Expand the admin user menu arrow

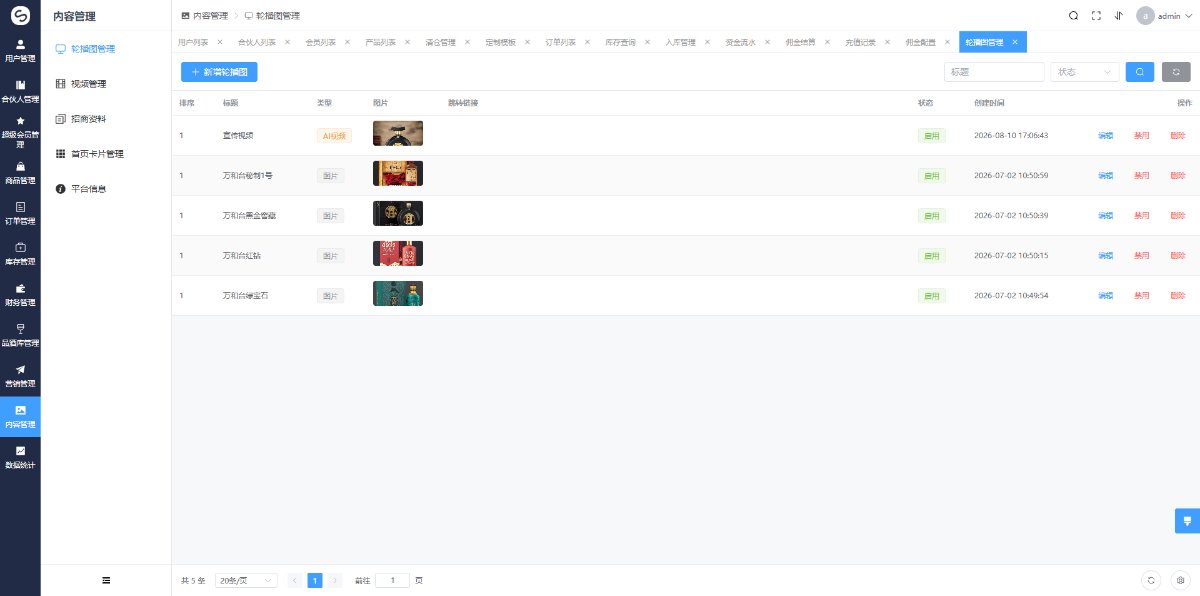1188,16
